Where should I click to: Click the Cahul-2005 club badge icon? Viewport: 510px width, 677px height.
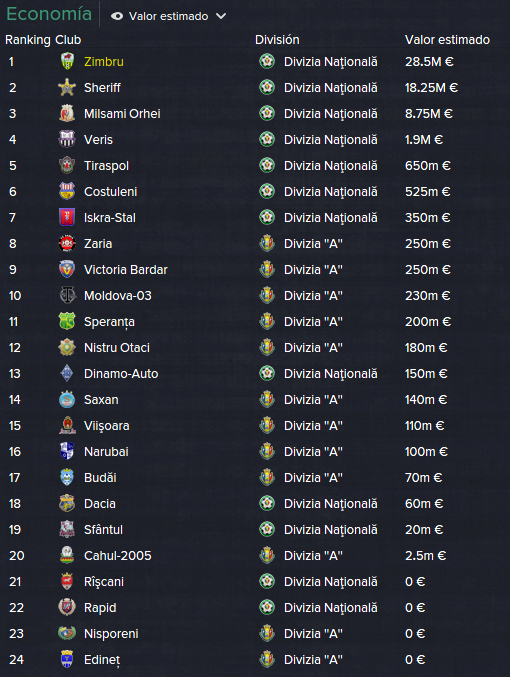coord(67,555)
